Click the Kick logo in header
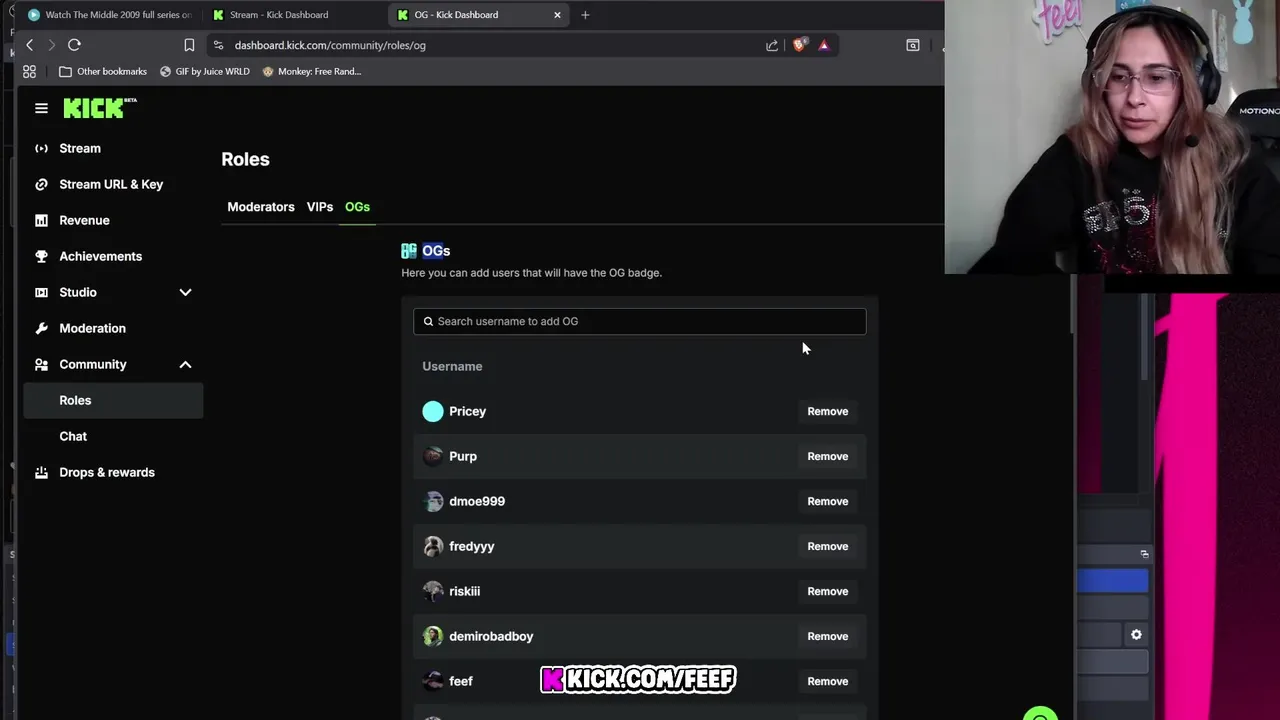The image size is (1280, 720). [x=100, y=108]
